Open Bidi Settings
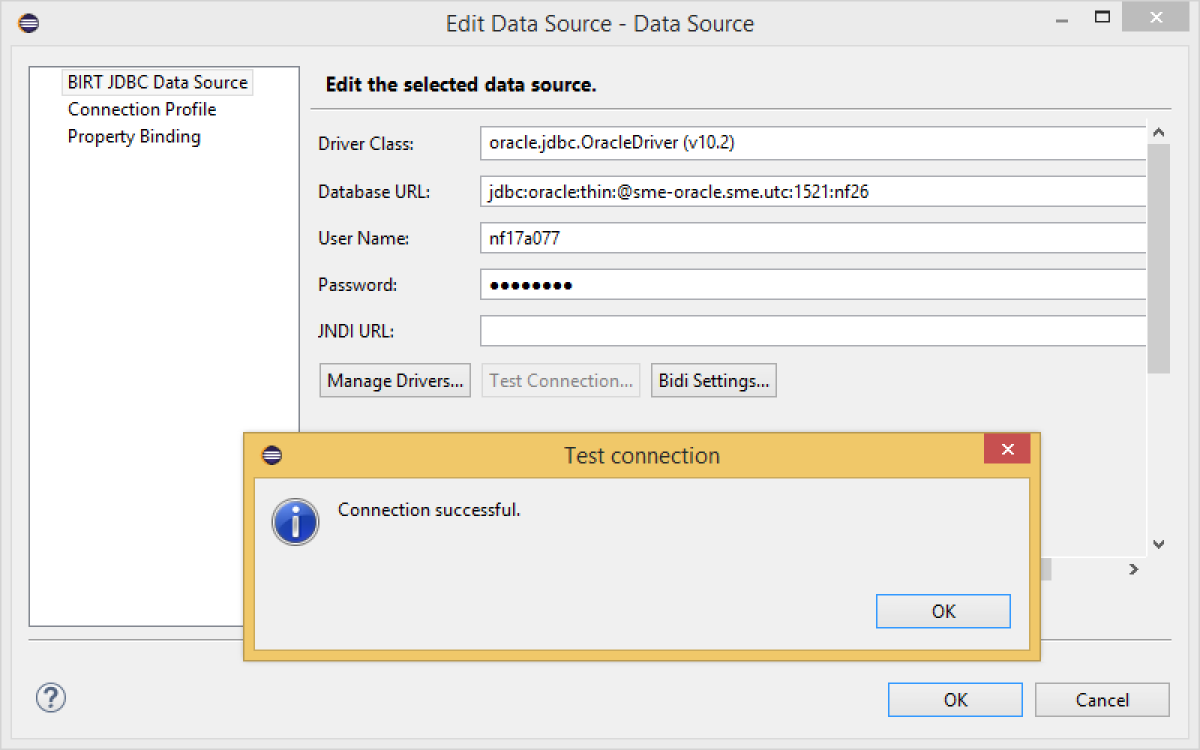This screenshot has height=750, width=1200. pos(713,380)
